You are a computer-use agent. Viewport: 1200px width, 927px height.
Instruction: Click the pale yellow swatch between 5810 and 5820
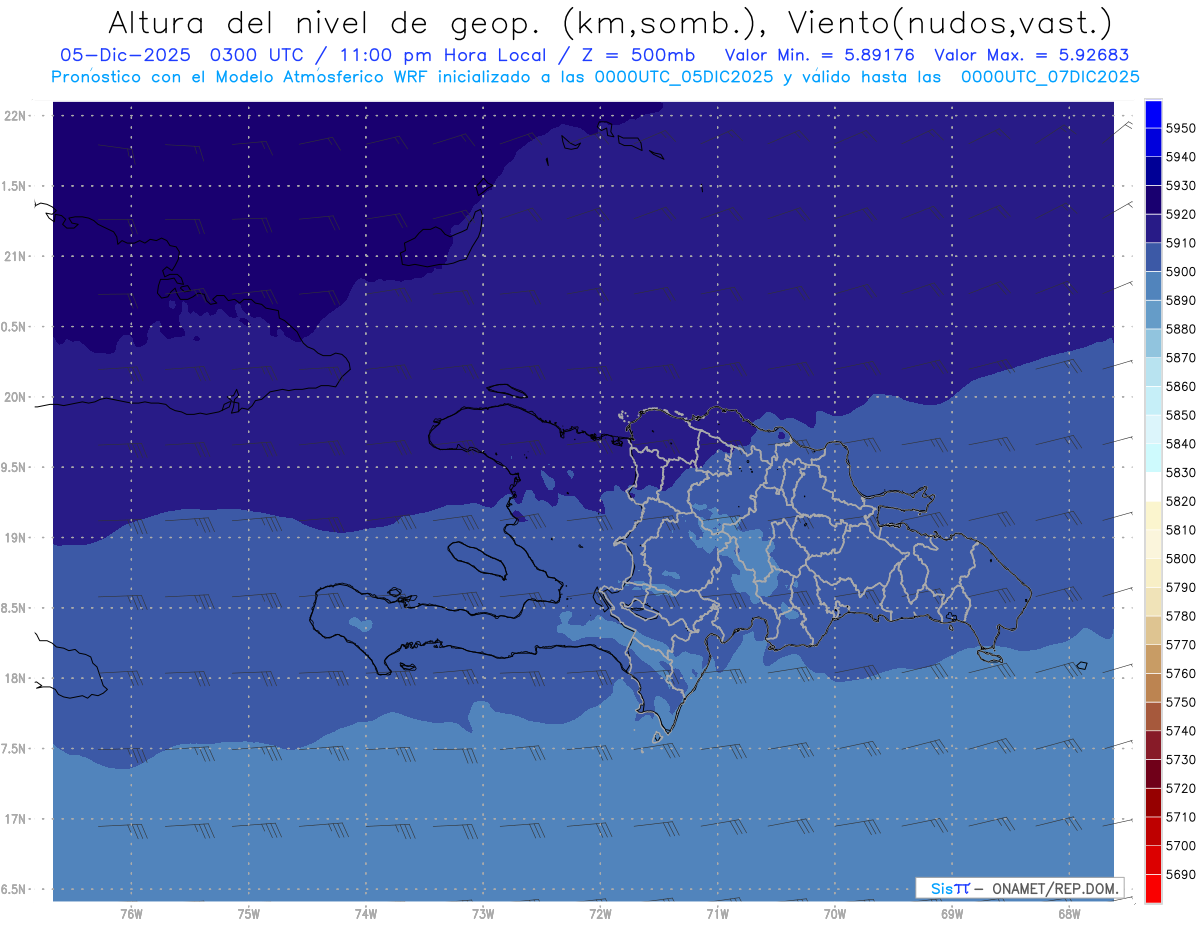point(1152,515)
